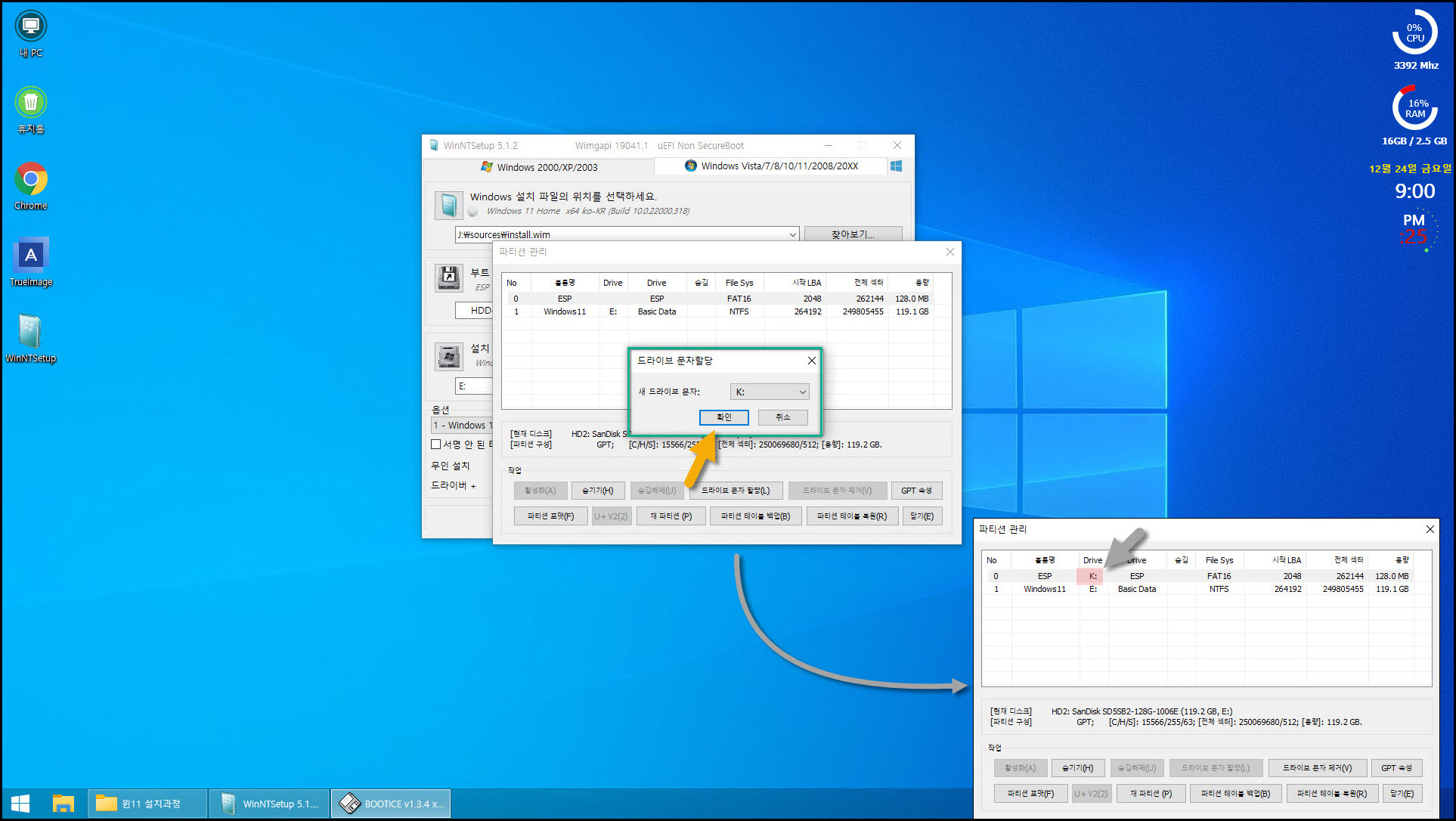Switch to WinNTSetup 5.1 taskbar button
The height and width of the screenshot is (821, 1456).
269,804
